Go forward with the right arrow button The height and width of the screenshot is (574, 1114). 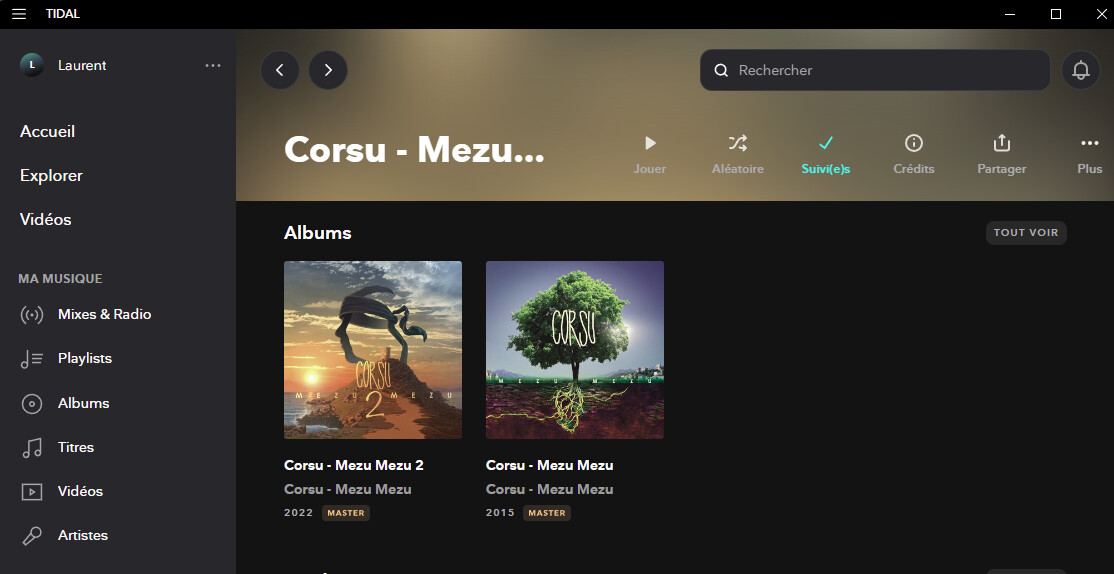coord(328,70)
